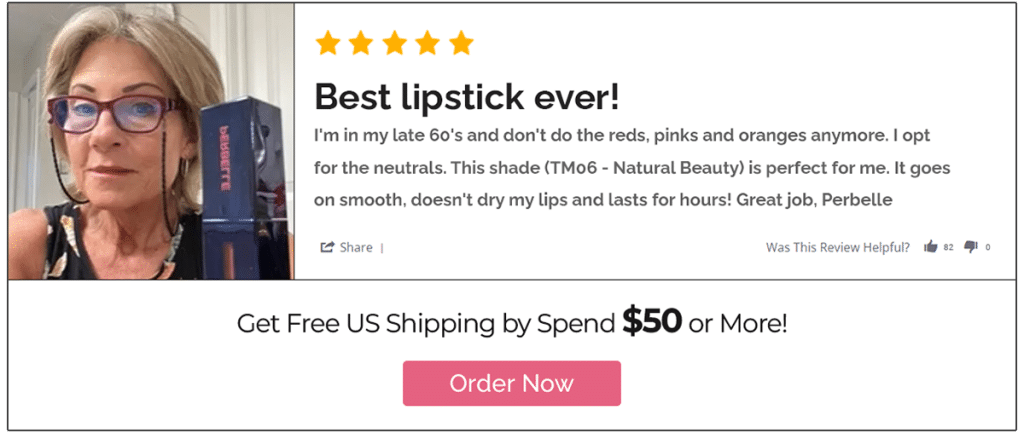This screenshot has width=1024, height=433.
Task: Click the review text's first line
Action: 622,134
